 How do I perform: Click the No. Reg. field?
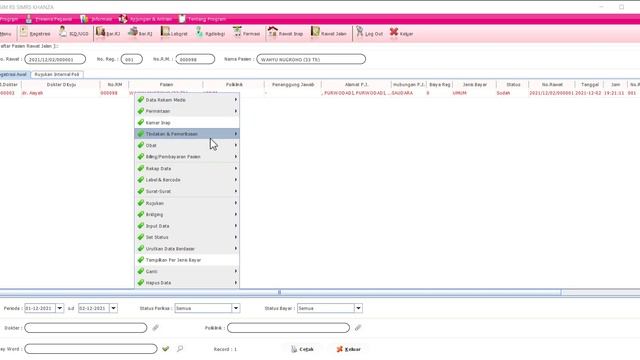(x=131, y=59)
